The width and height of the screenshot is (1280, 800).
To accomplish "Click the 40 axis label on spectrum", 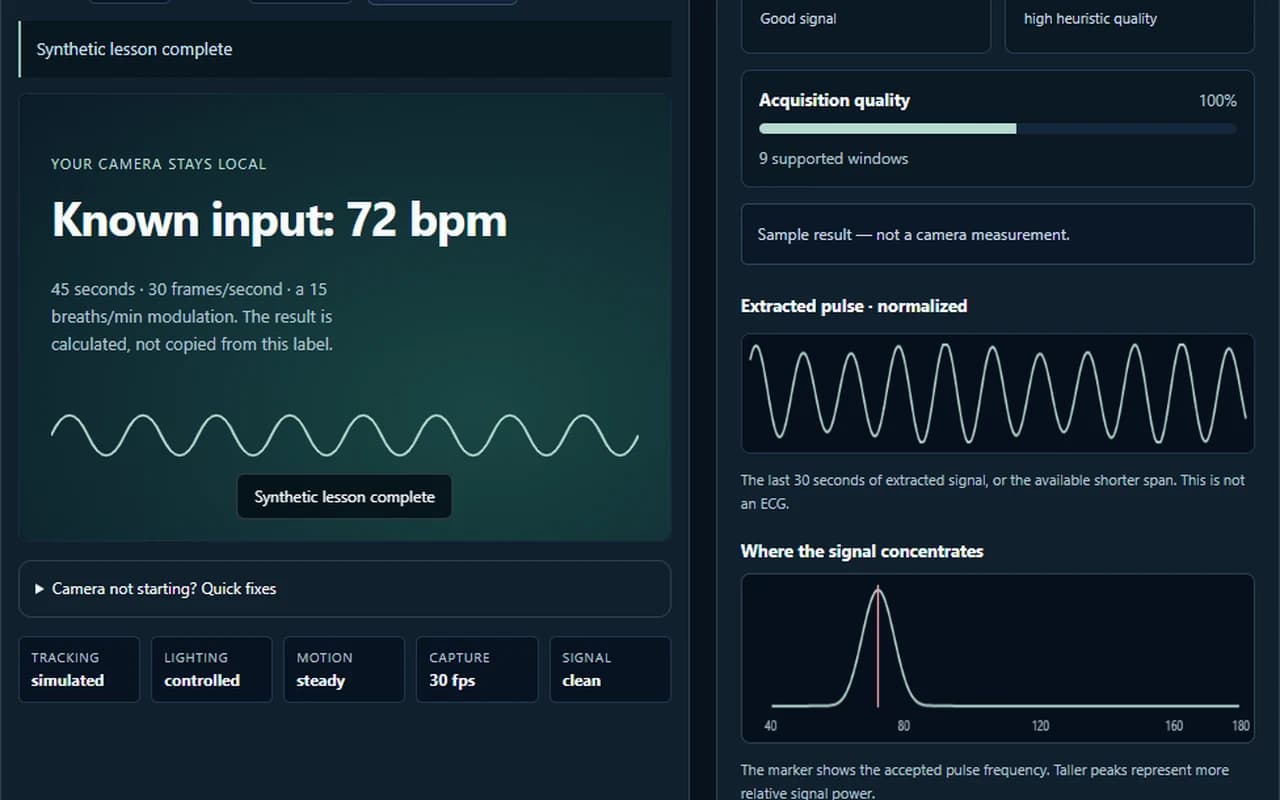I will 770,726.
